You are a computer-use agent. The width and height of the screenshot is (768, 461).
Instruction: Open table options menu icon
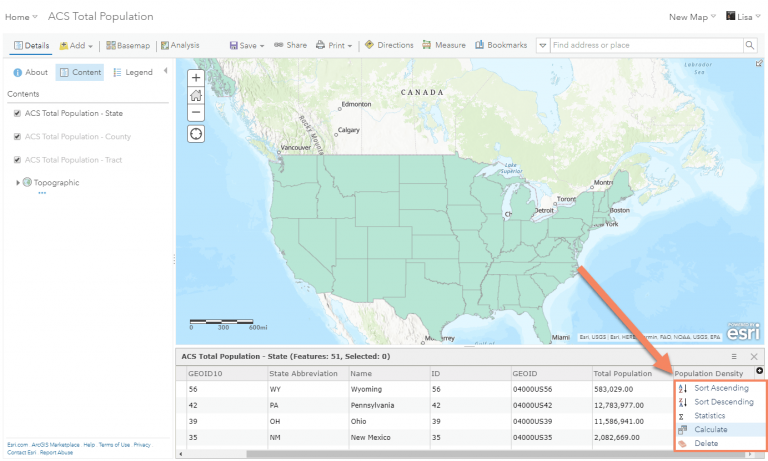pos(734,357)
